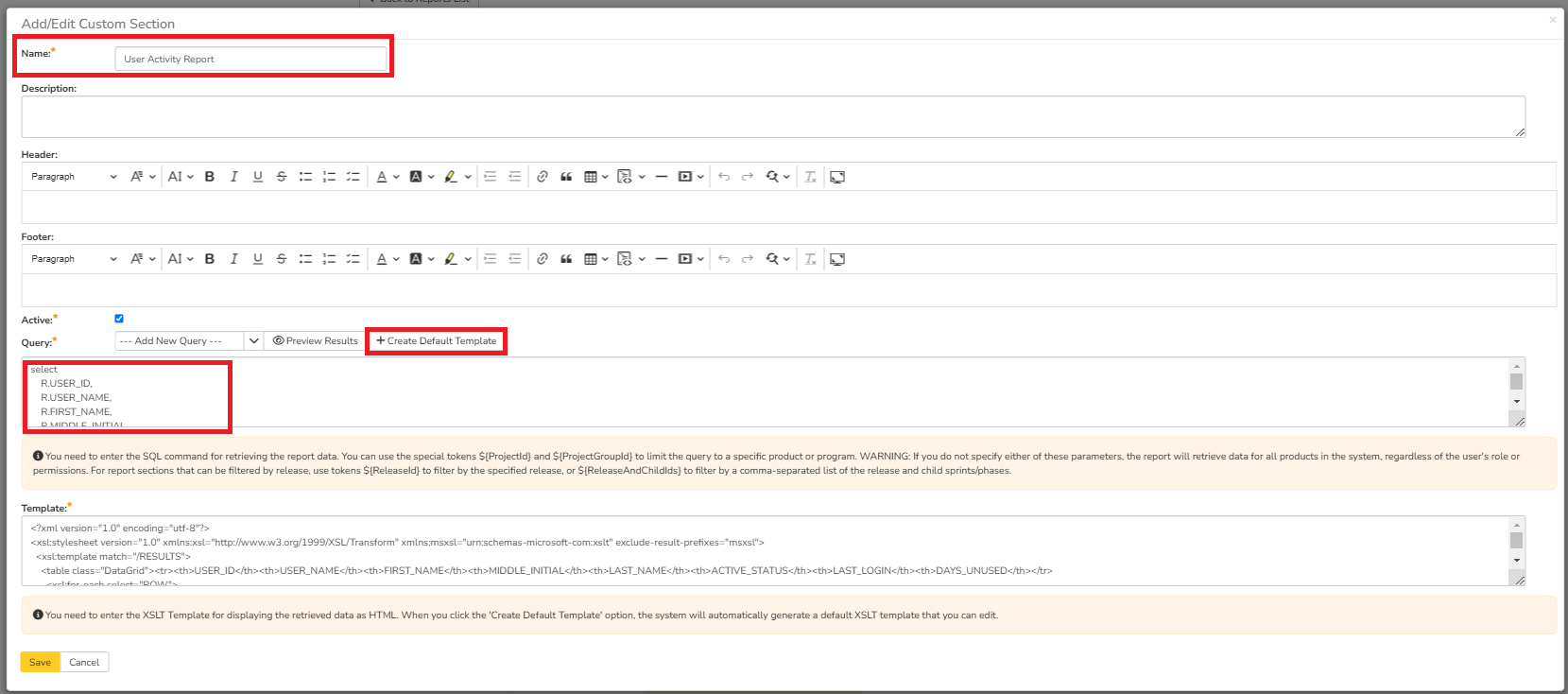Apply strikethrough in the Header toolbar
The width and height of the screenshot is (1568, 694).
(x=282, y=177)
